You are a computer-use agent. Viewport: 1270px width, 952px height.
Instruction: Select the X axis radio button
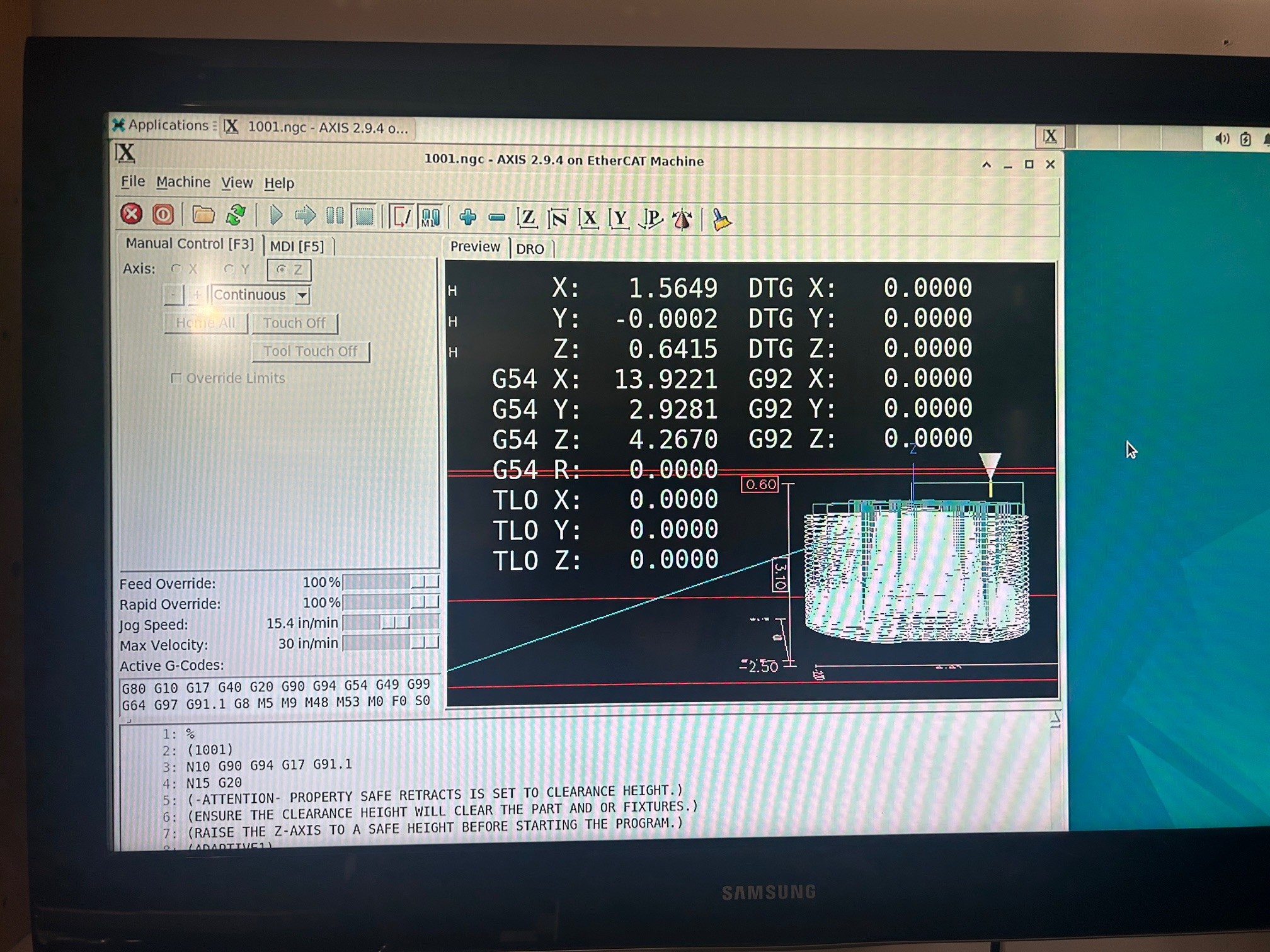pos(176,269)
